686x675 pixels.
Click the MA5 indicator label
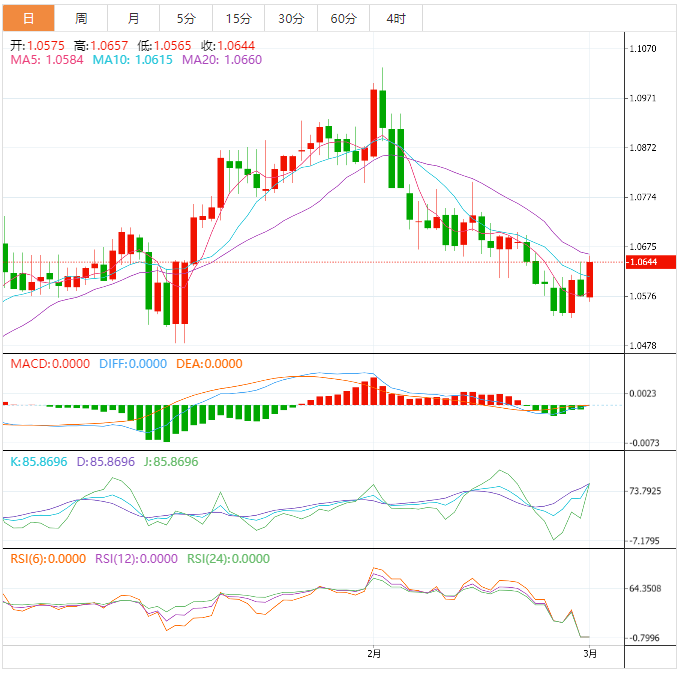[x=47, y=60]
